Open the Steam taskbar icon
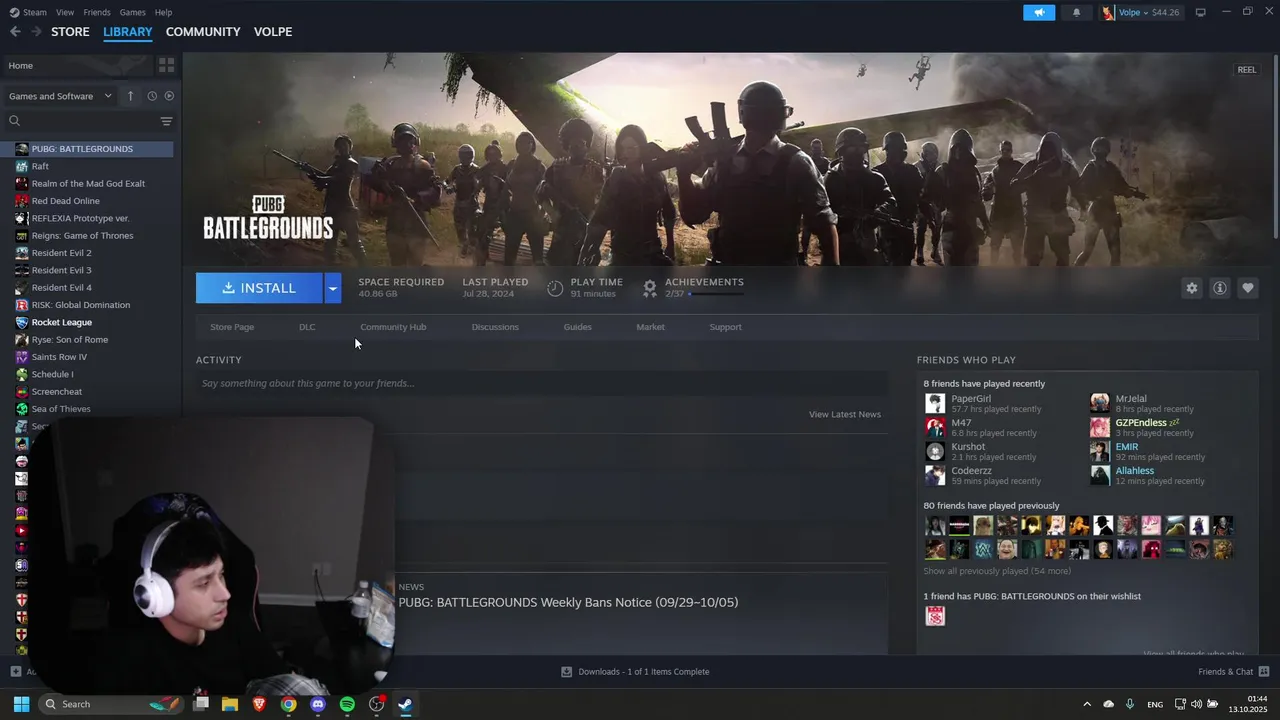Image resolution: width=1280 pixels, height=720 pixels. pyautogui.click(x=405, y=704)
